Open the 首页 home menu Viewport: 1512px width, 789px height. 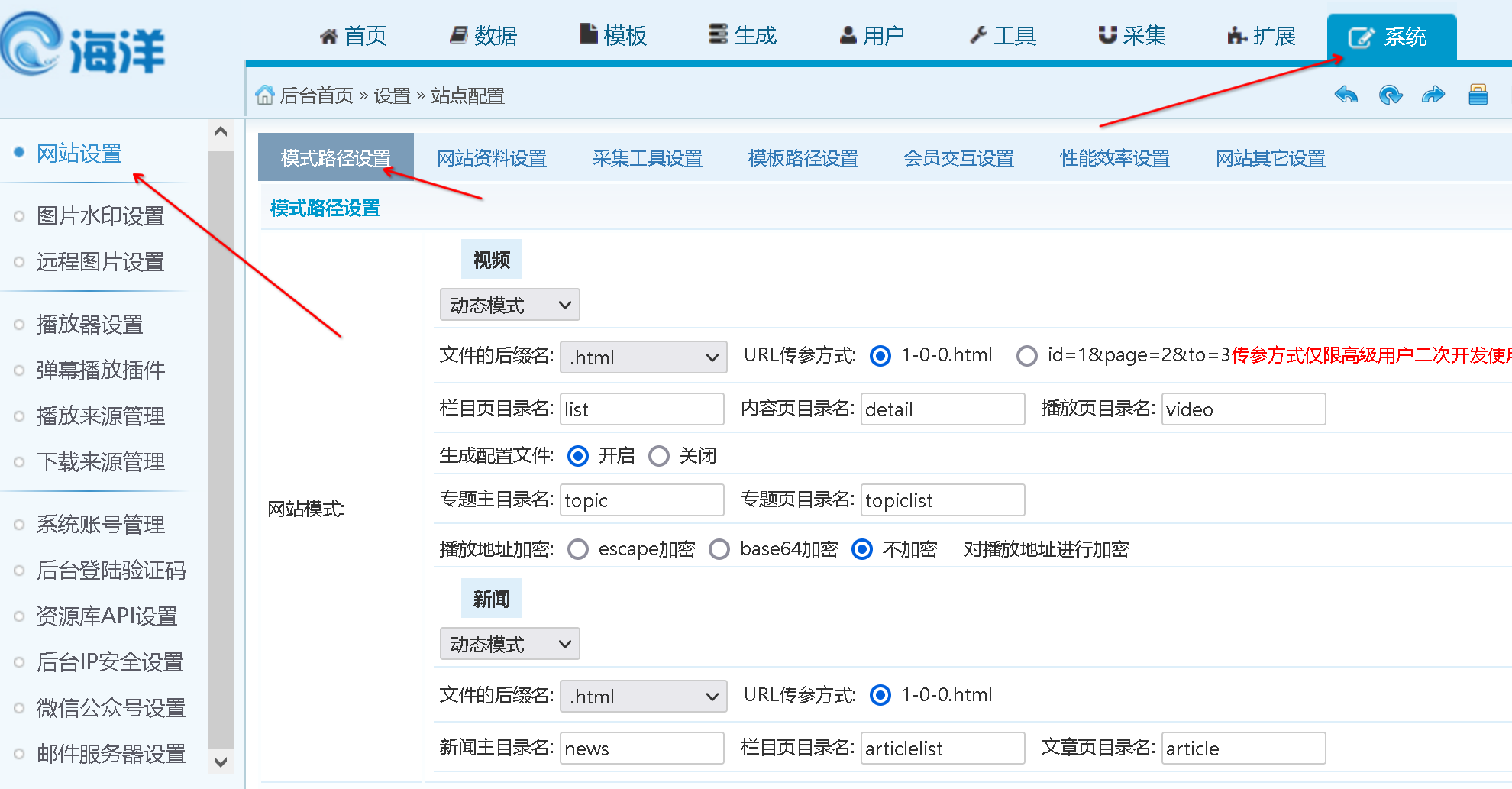[x=354, y=36]
